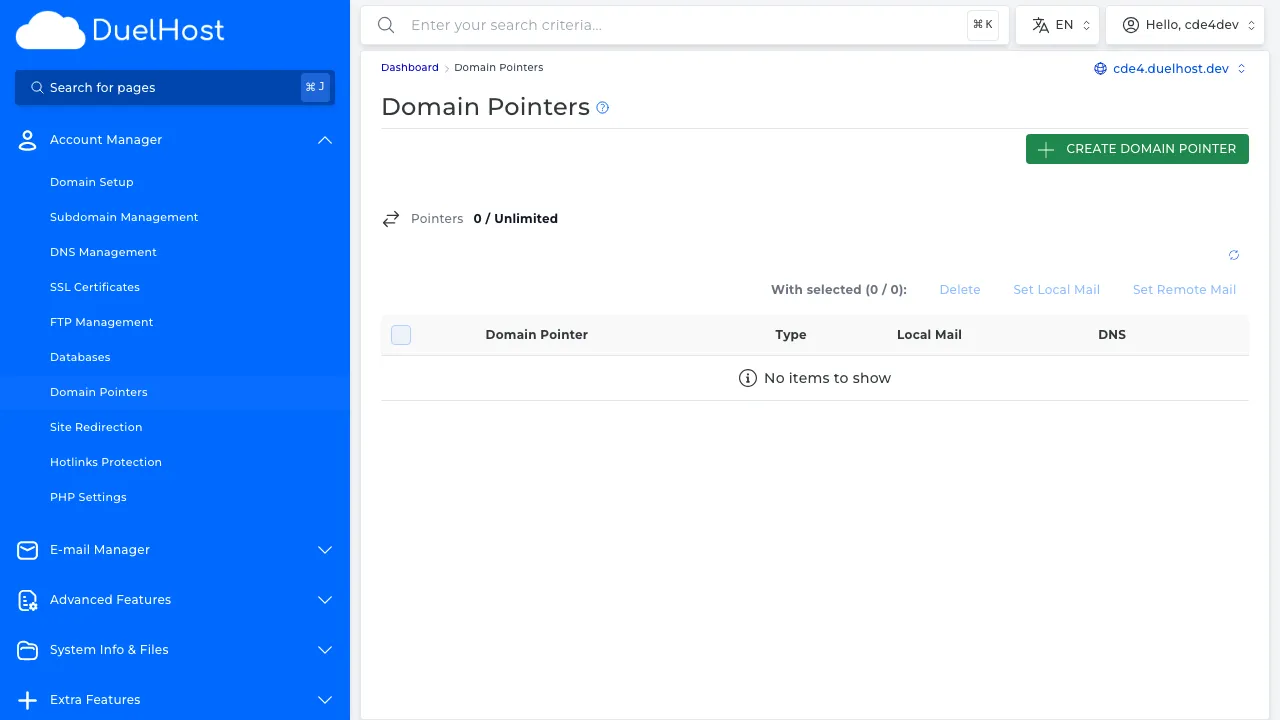The image size is (1280, 720).
Task: Expand the E-mail Manager section
Action: (x=324, y=550)
